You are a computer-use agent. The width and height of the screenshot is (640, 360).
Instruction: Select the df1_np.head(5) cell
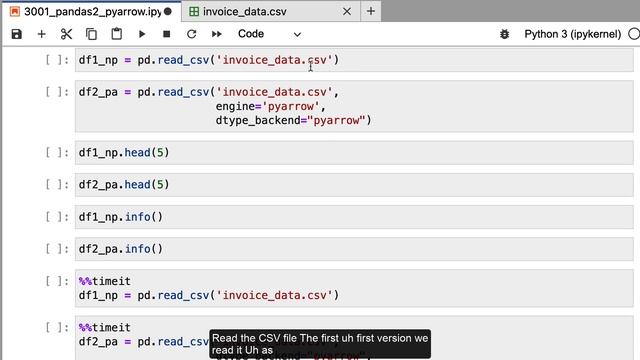tap(354, 153)
